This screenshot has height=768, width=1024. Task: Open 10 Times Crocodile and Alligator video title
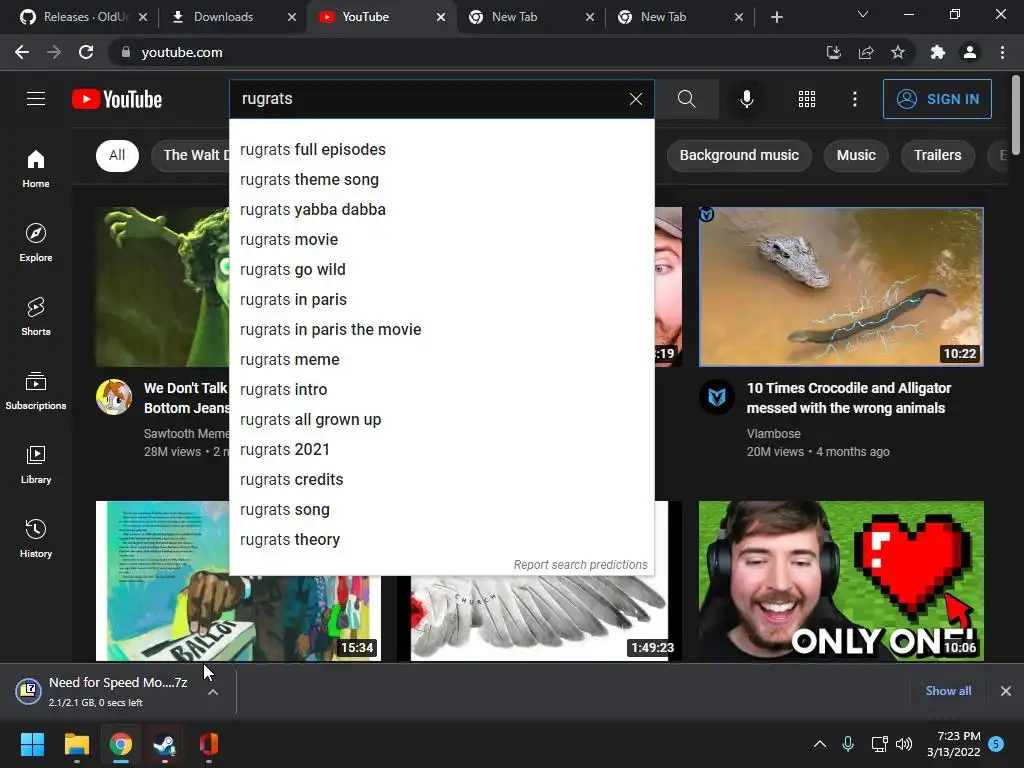coord(849,398)
